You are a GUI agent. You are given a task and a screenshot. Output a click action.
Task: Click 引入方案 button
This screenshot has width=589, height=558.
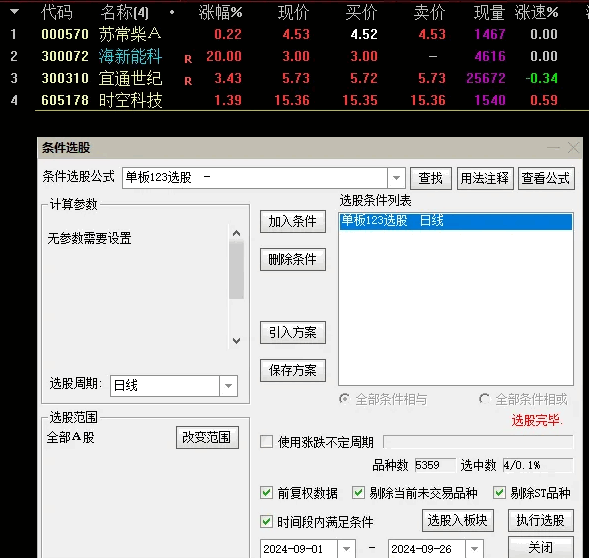click(293, 333)
